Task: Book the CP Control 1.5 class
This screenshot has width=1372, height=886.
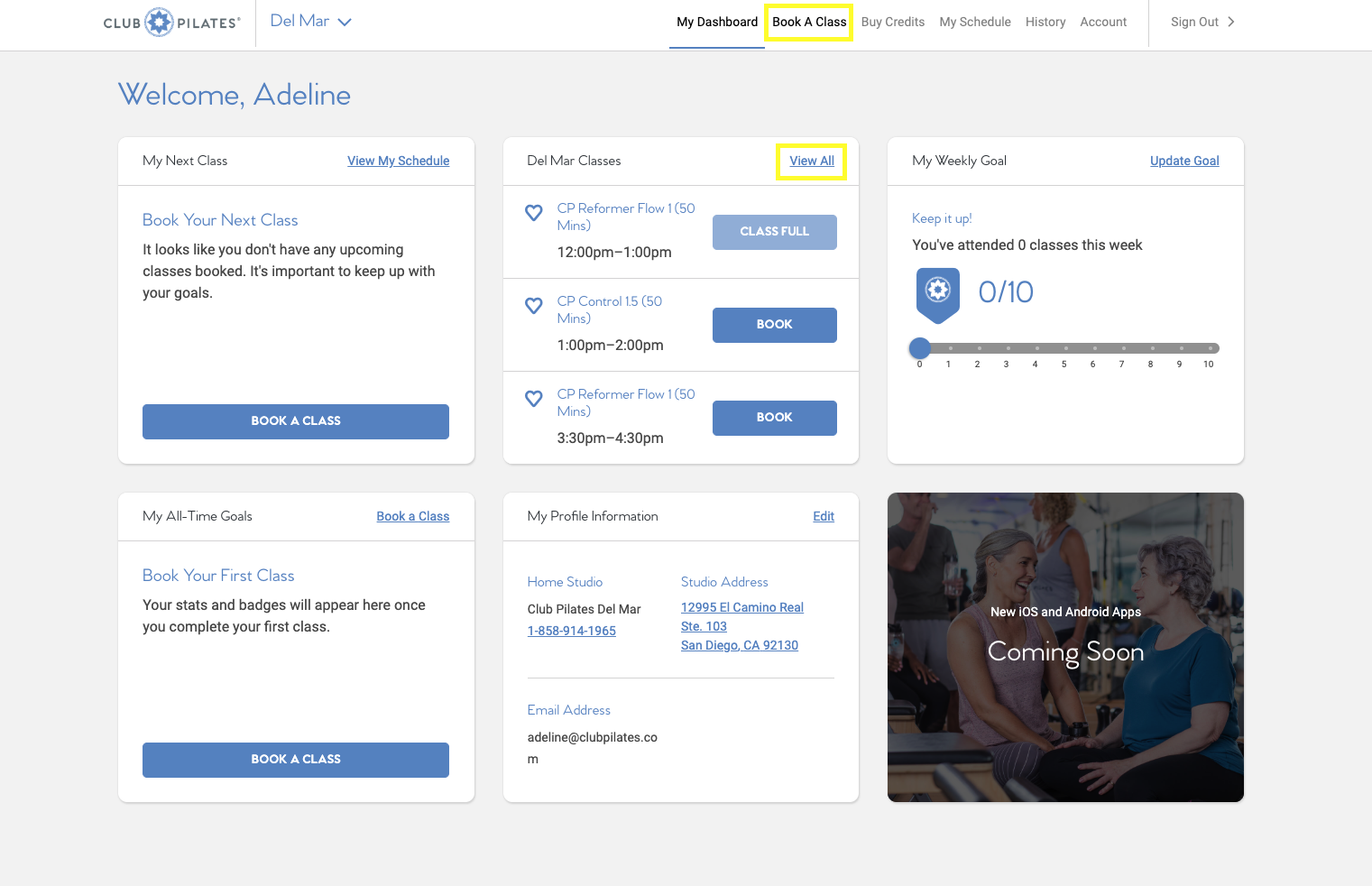Action: (774, 325)
